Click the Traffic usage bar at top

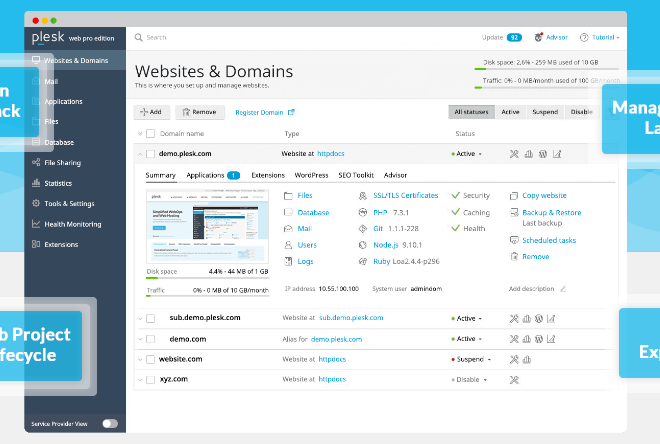point(546,88)
